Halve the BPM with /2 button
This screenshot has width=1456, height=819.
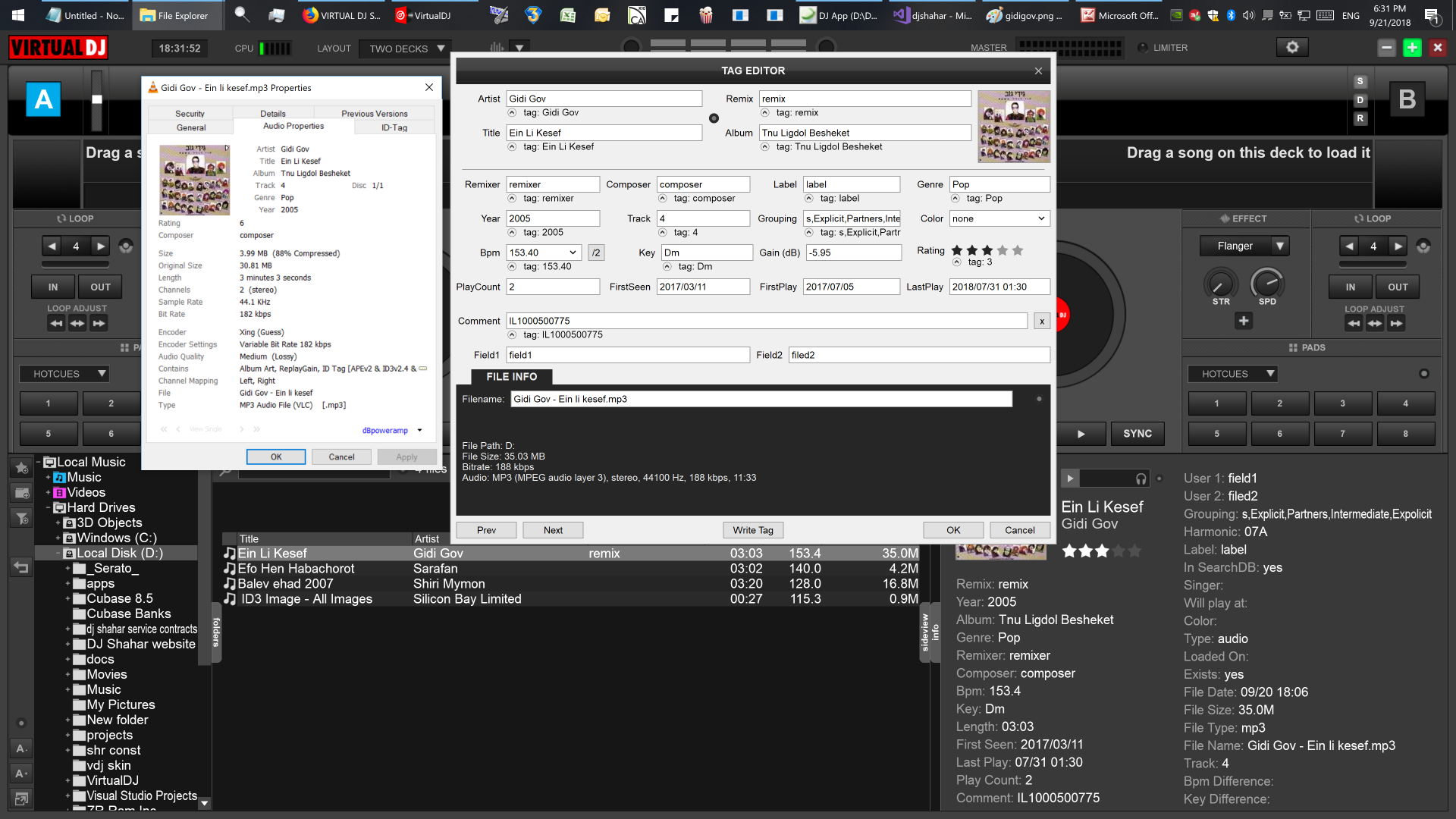tap(596, 253)
